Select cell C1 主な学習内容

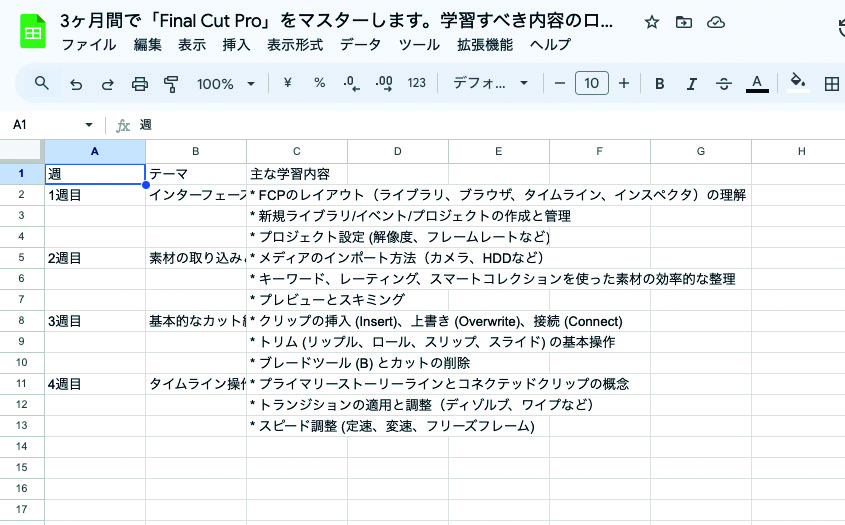click(x=296, y=174)
